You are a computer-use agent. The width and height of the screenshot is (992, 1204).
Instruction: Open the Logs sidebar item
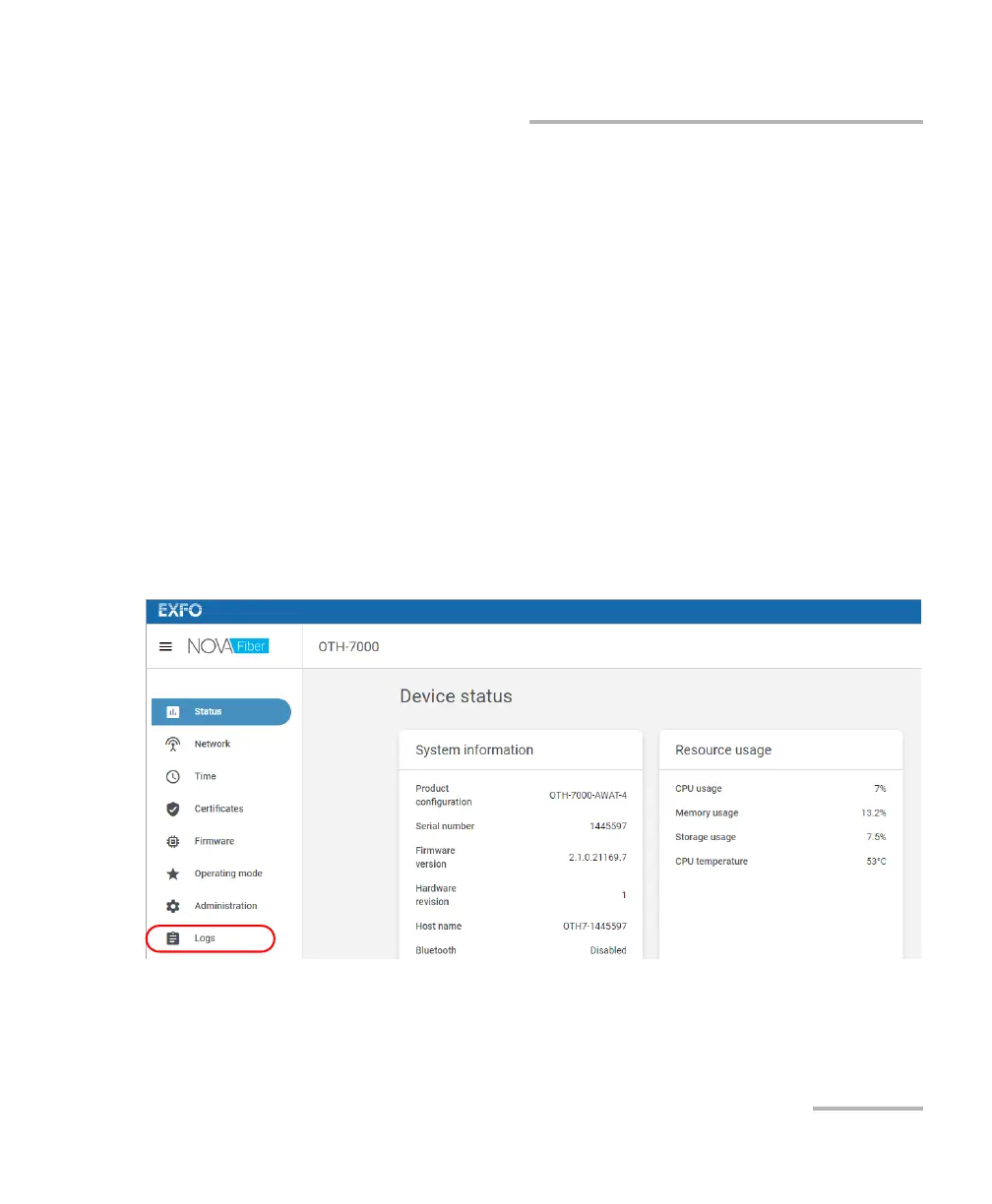[x=211, y=938]
